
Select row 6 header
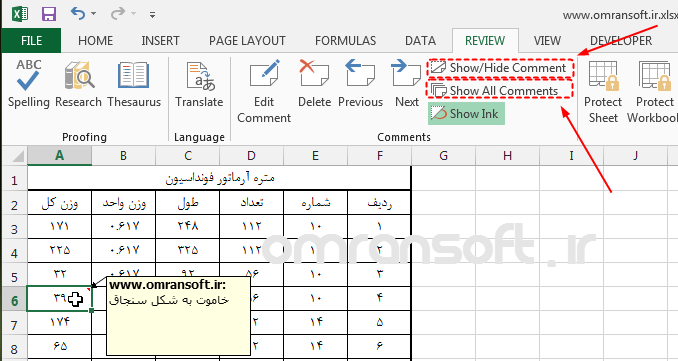click(15, 300)
